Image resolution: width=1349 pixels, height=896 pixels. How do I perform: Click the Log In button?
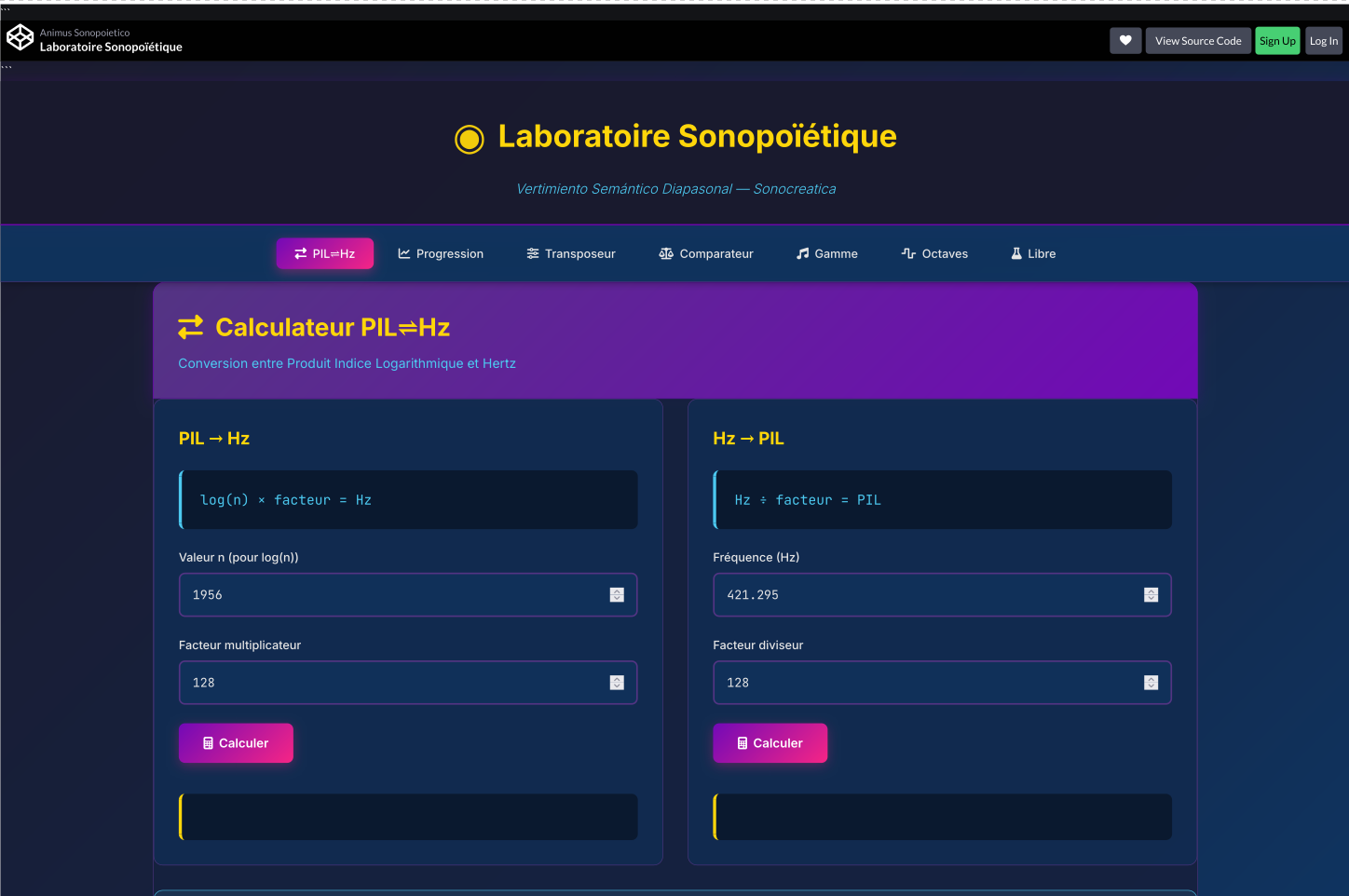(1323, 41)
